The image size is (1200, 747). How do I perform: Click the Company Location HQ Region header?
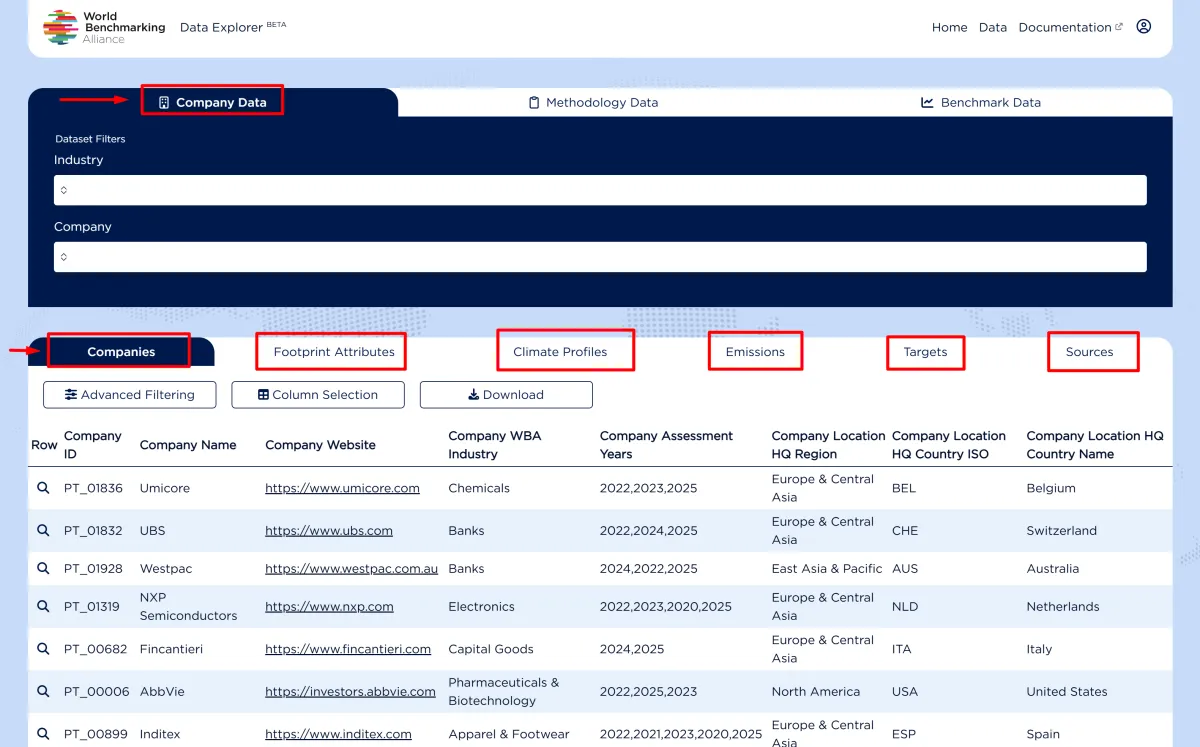point(828,445)
